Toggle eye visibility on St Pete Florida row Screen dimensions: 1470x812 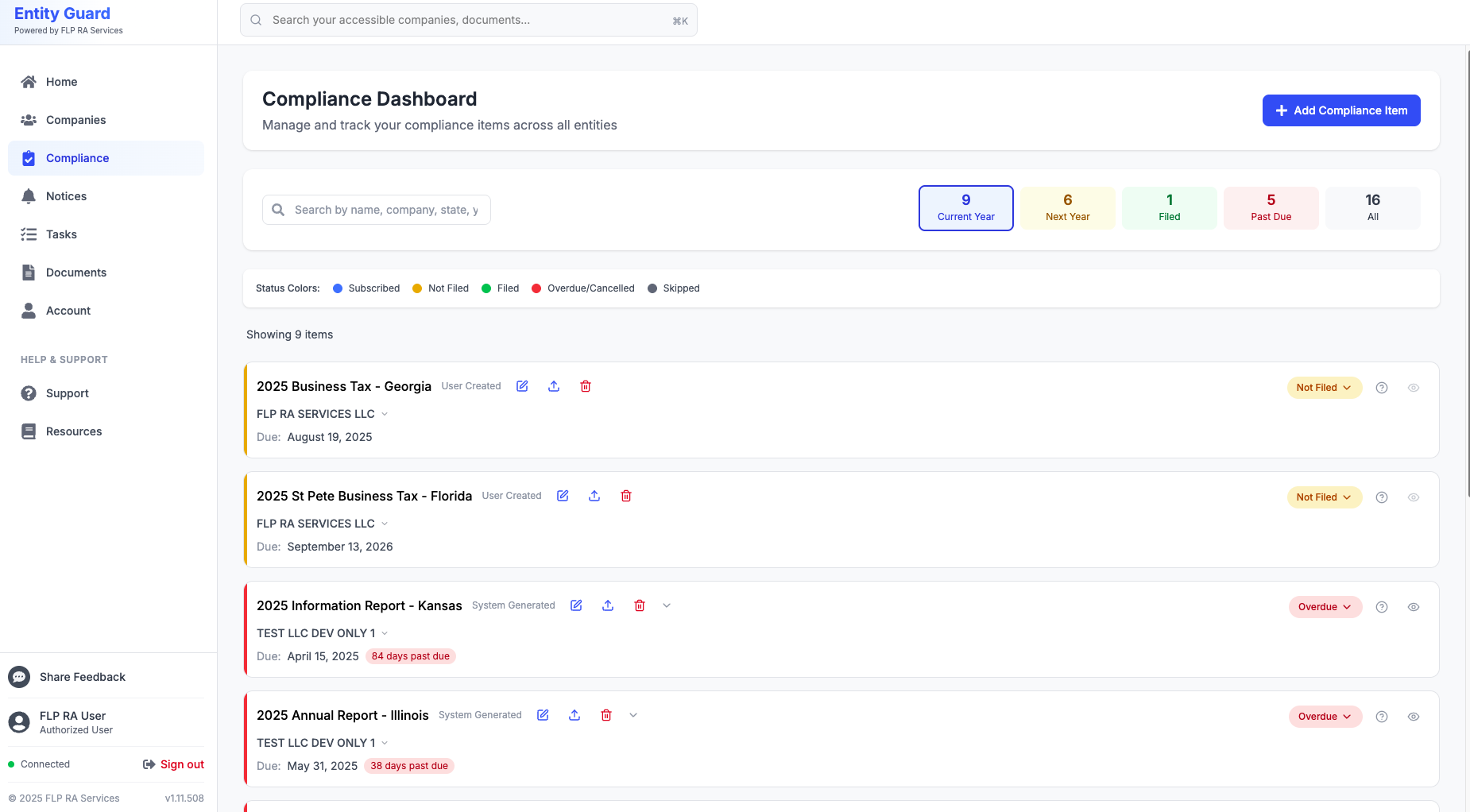(1414, 497)
